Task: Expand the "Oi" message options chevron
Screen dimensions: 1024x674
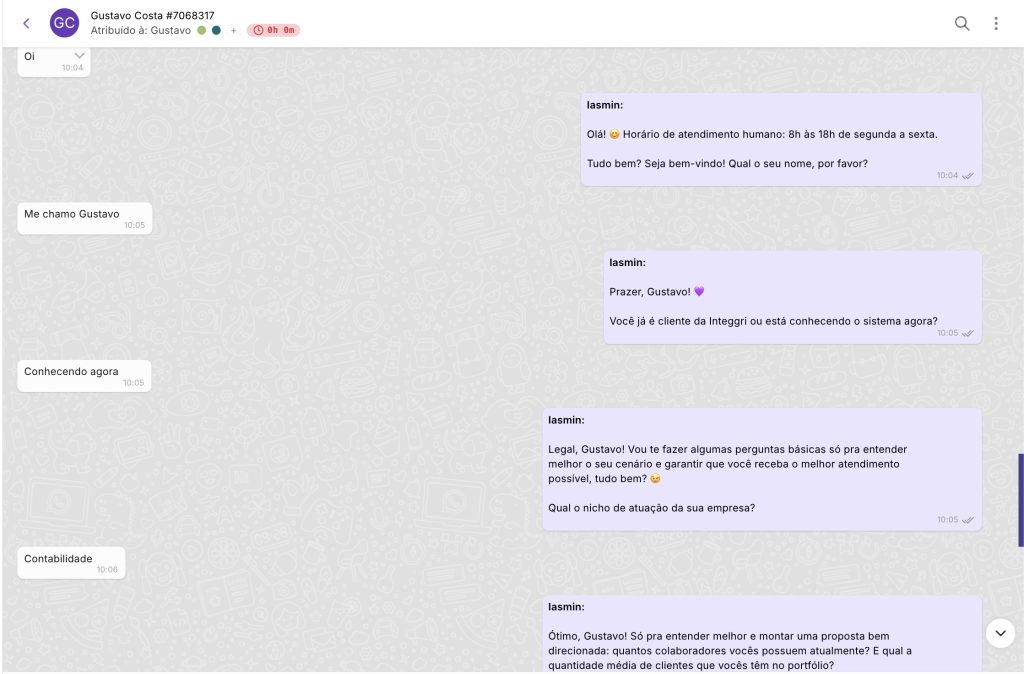Action: click(x=80, y=56)
